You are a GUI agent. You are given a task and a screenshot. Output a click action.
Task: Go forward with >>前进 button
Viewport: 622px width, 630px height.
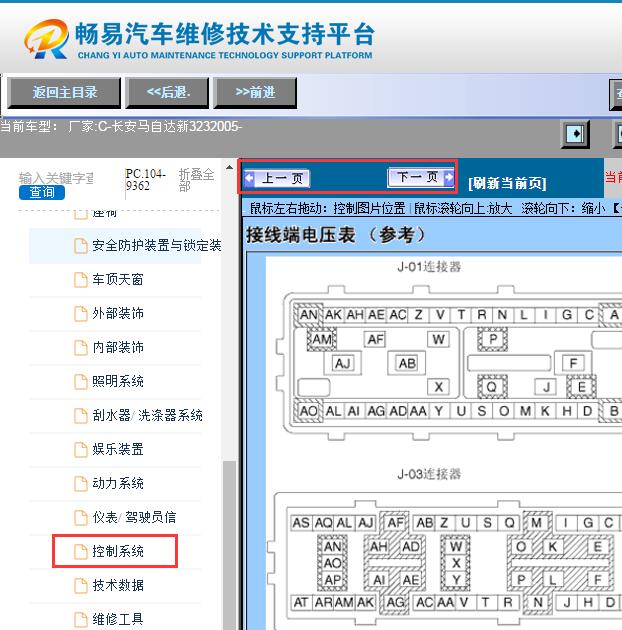255,93
